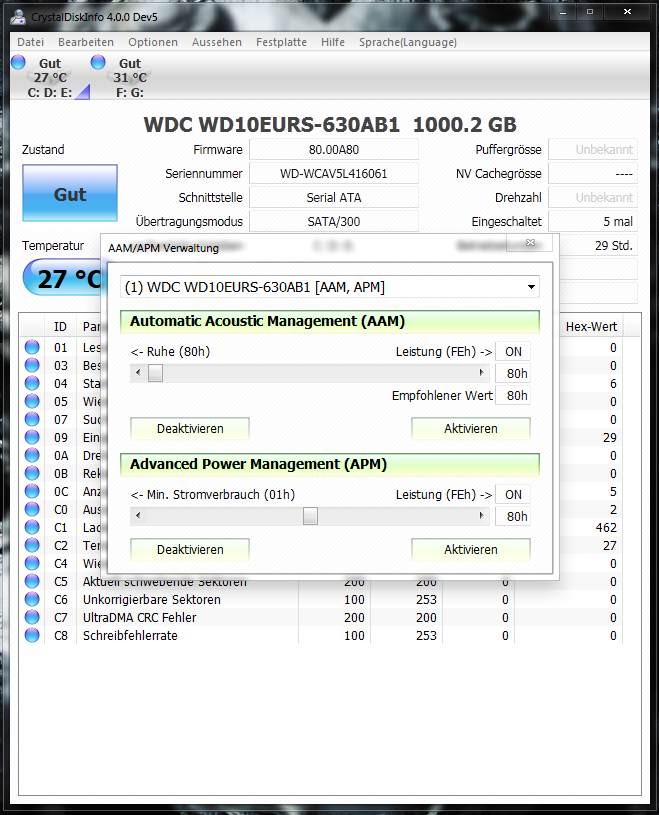The image size is (659, 815).
Task: Click the Hex-Wert column header
Action: 591,326
